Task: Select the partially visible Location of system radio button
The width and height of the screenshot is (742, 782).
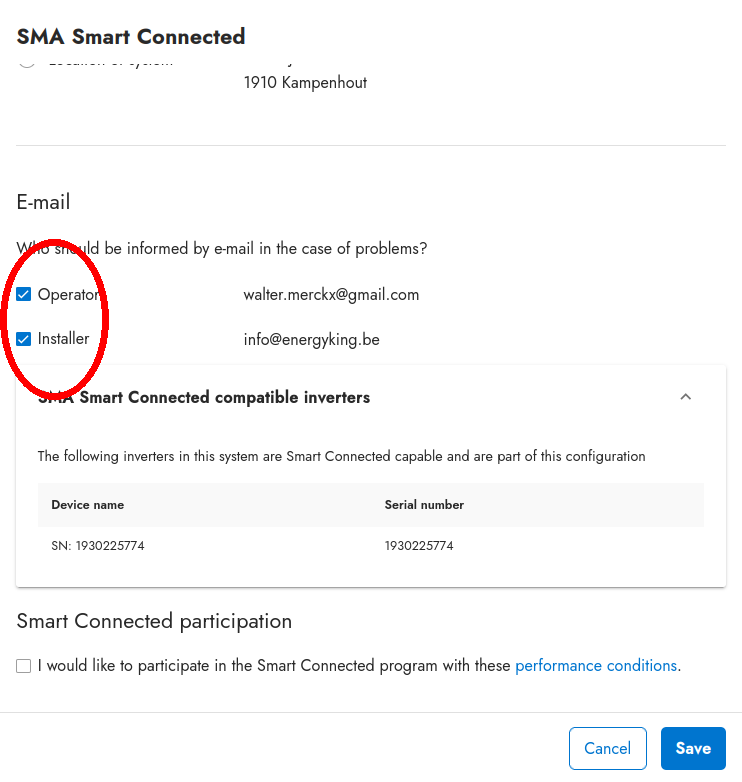Action: [27, 64]
